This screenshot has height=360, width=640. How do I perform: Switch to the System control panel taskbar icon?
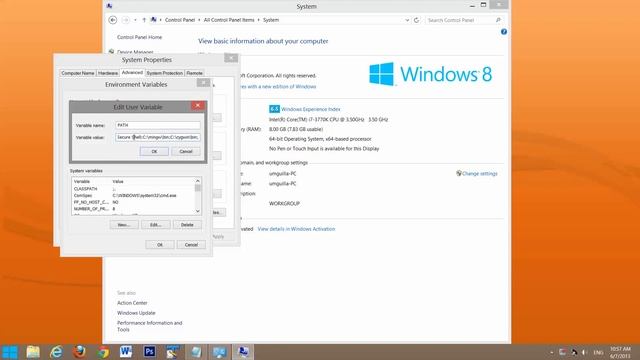(x=243, y=352)
